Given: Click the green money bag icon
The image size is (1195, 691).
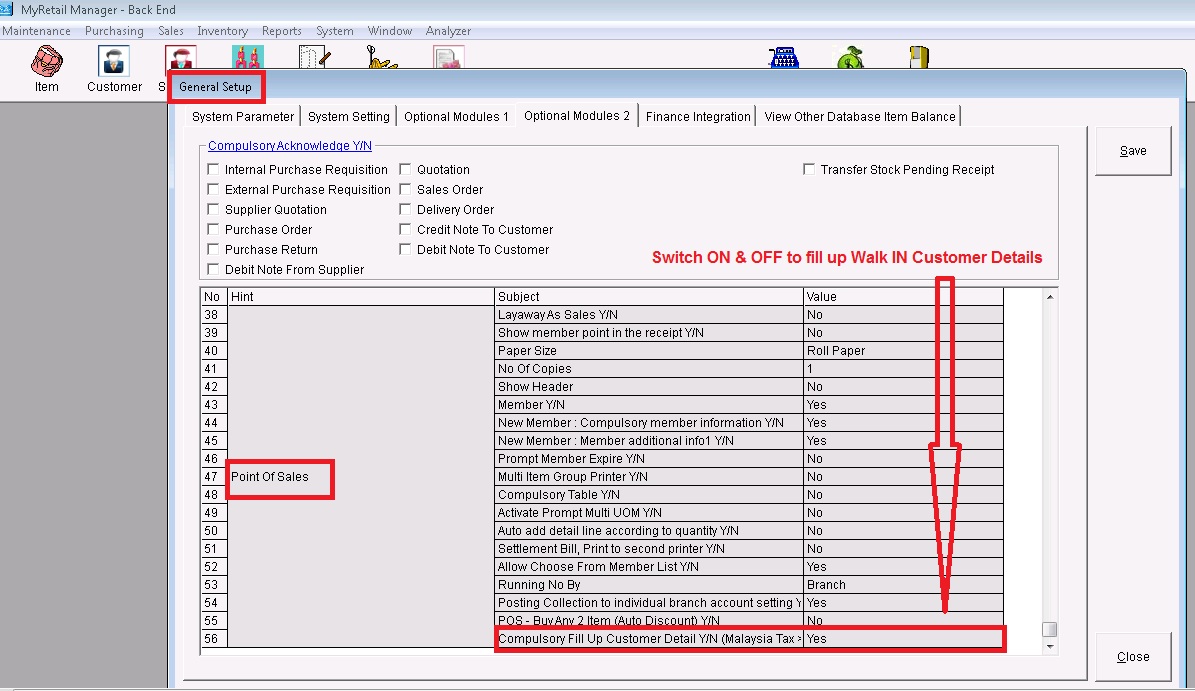Looking at the screenshot, I should pyautogui.click(x=849, y=59).
